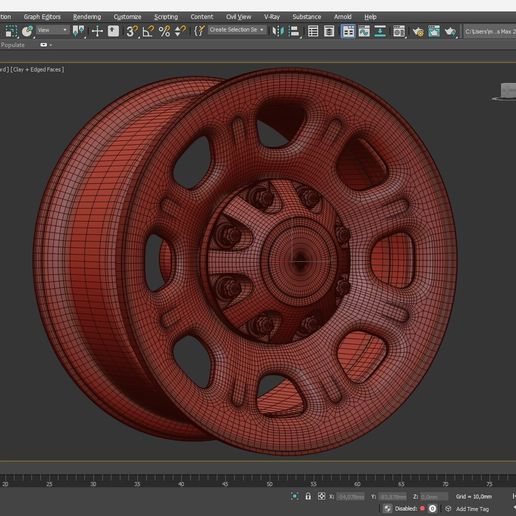Open Render Setup teapot icon
Screen dimensions: 516x516
[x=418, y=31]
